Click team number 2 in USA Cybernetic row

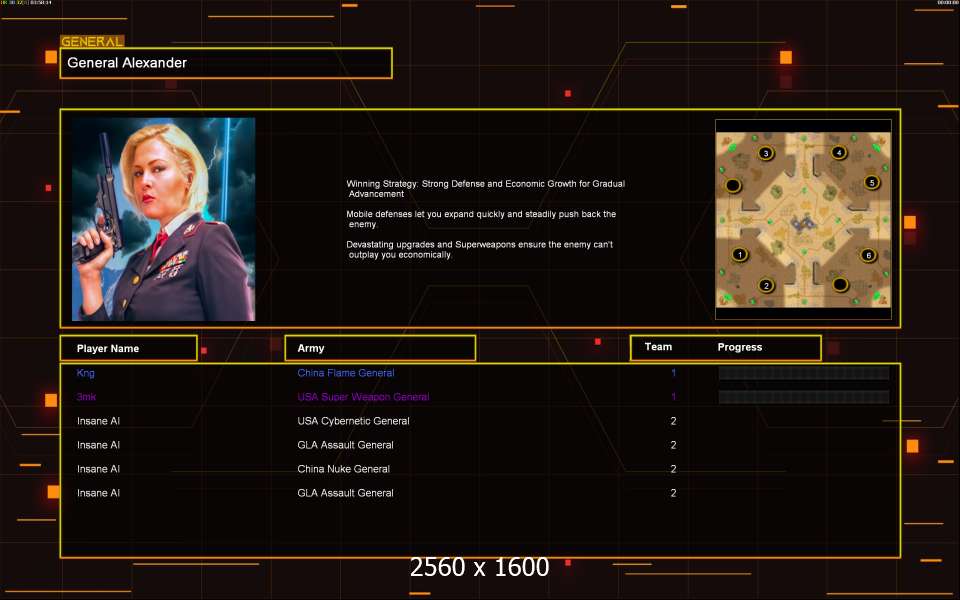673,421
